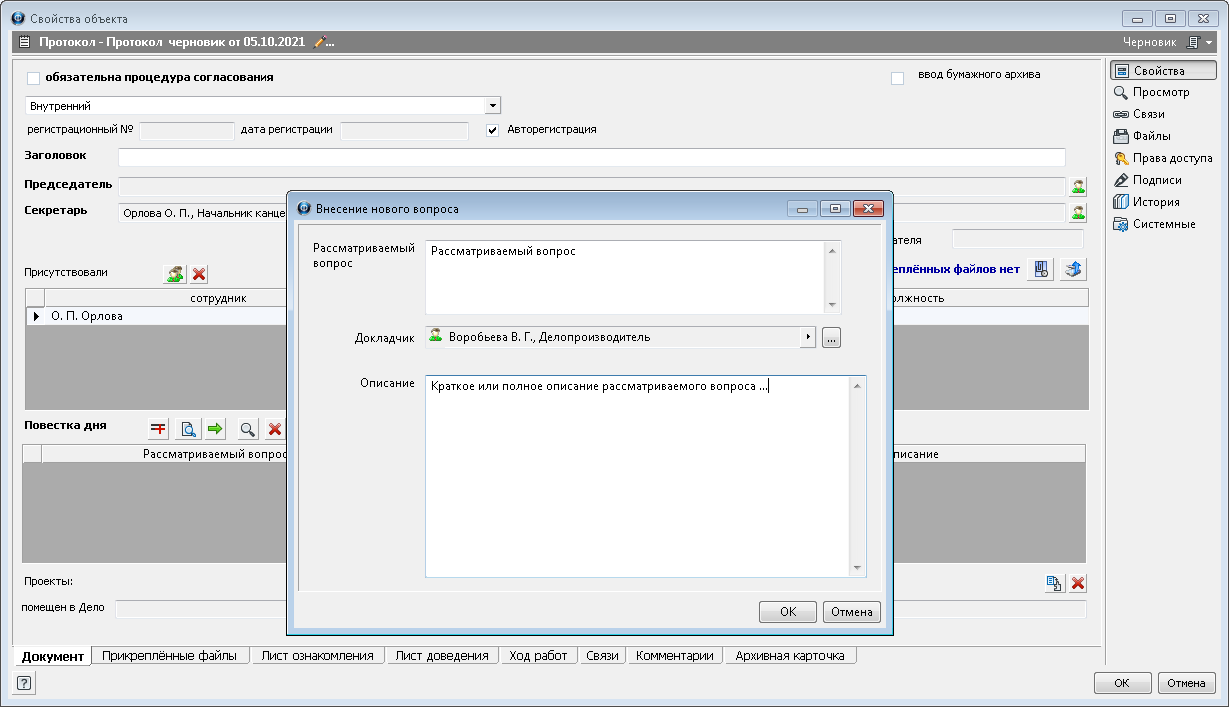Open Докладчик dropdown arrow
Image resolution: width=1229 pixels, height=707 pixels.
[807, 338]
